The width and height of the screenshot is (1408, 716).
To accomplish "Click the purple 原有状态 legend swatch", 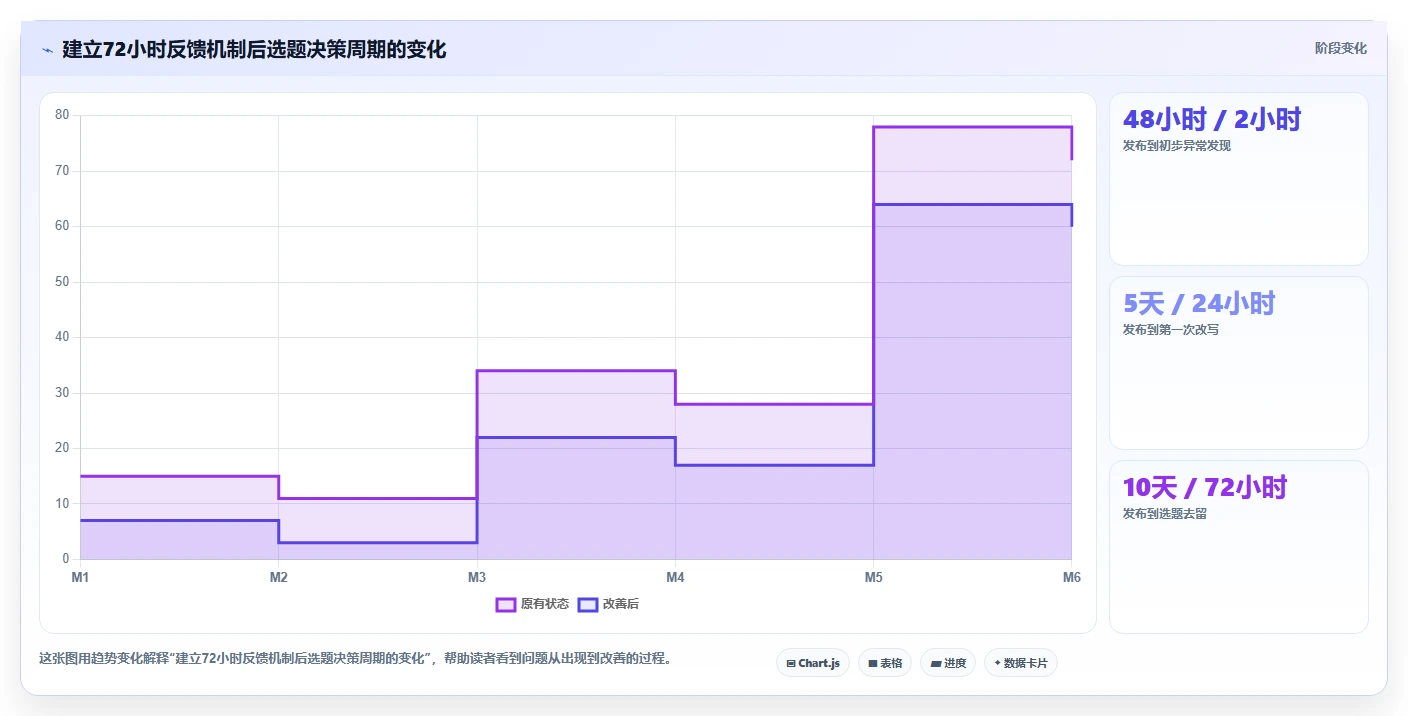I will click(506, 604).
